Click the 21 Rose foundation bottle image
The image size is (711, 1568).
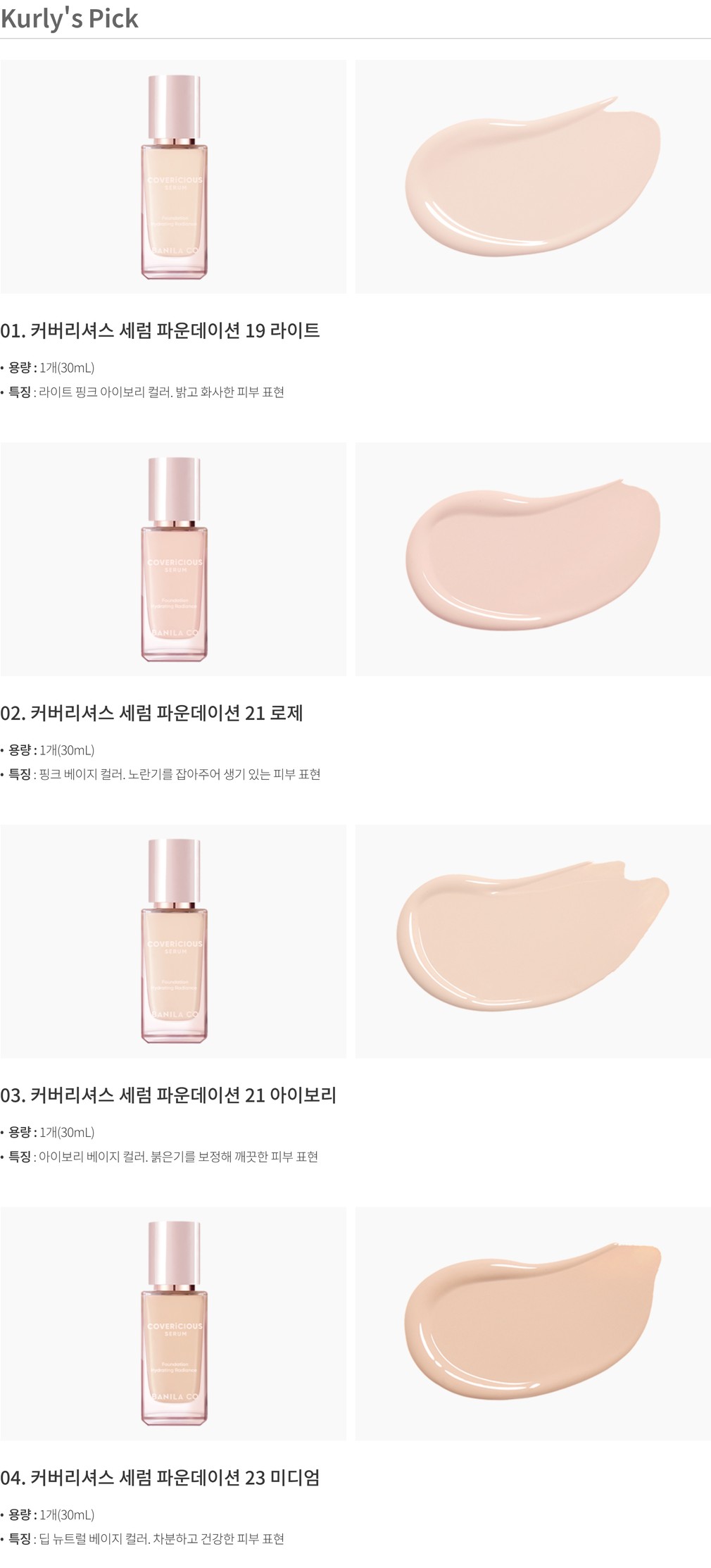pyautogui.click(x=173, y=559)
